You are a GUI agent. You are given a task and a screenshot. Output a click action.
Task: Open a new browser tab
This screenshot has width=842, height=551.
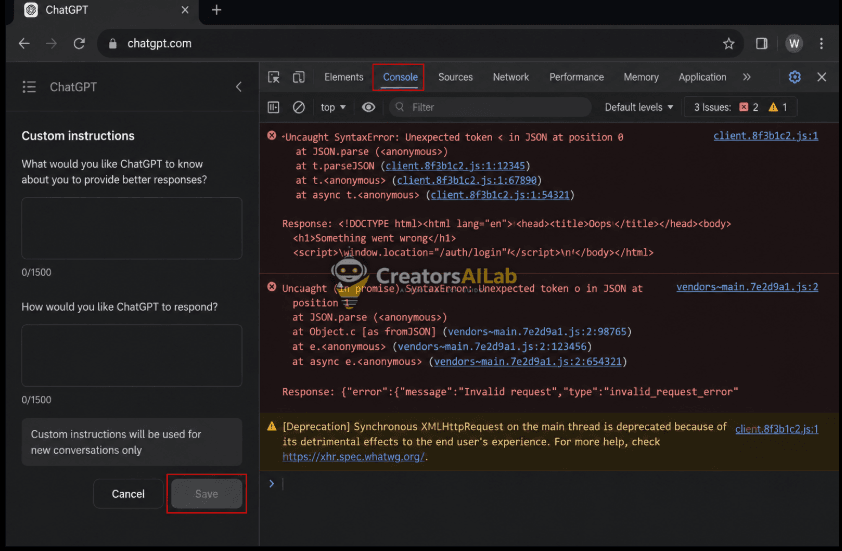tap(216, 10)
